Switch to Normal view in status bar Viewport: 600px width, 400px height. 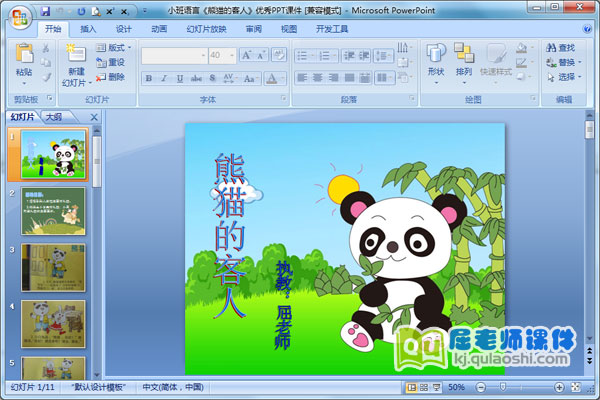click(x=411, y=388)
